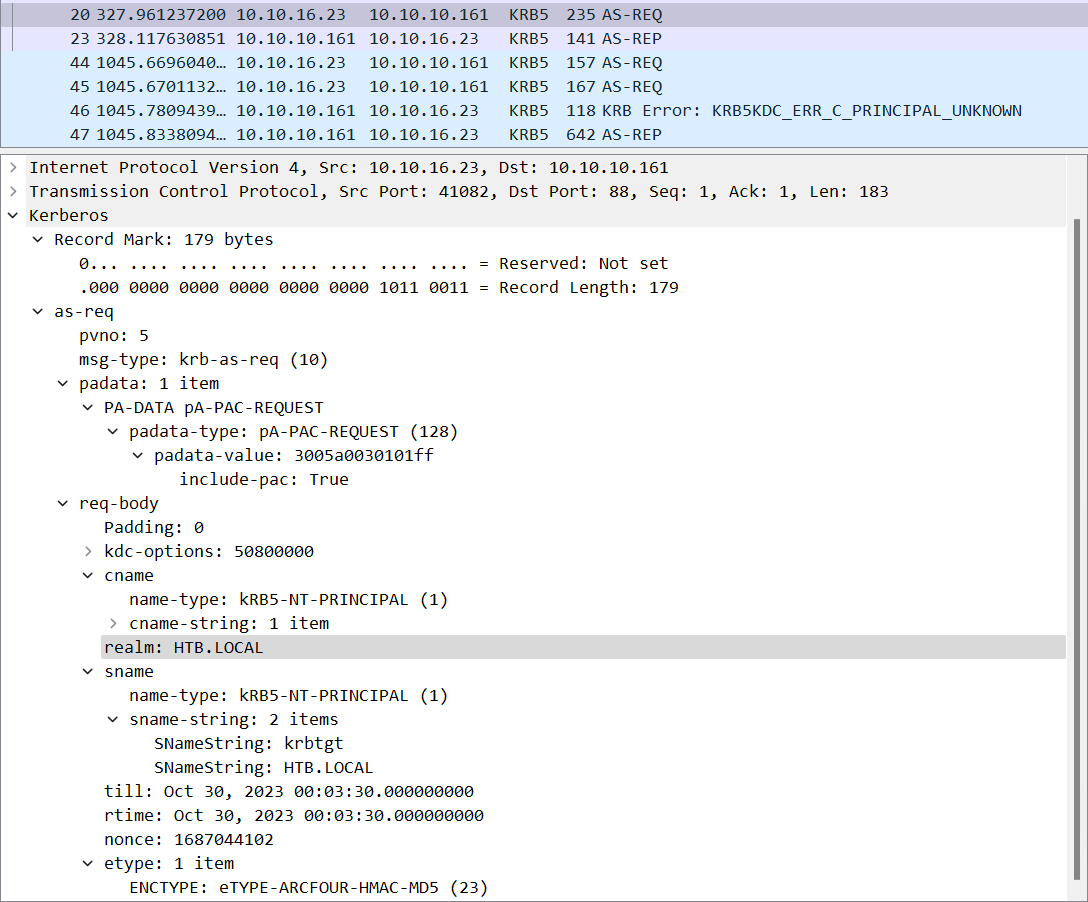Select the SNameString: krbtgt entry
Screen dimensions: 1088x902
coord(248,744)
